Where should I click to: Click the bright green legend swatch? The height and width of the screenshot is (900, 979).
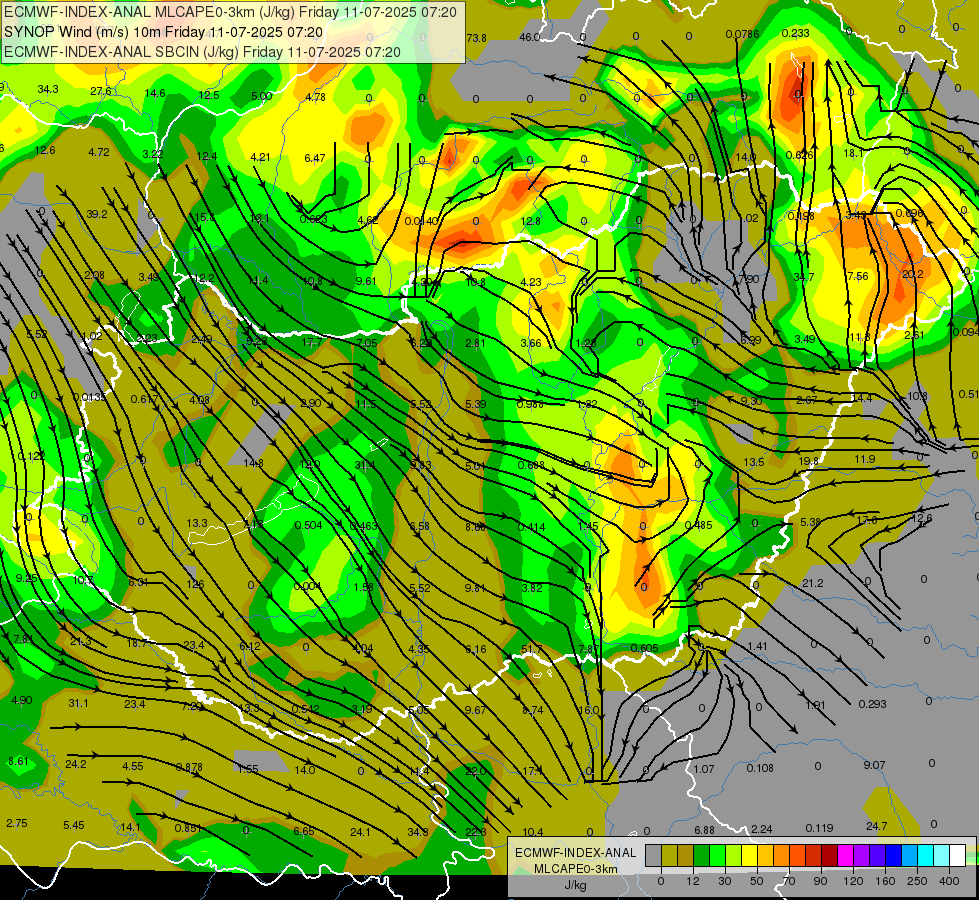(x=717, y=855)
